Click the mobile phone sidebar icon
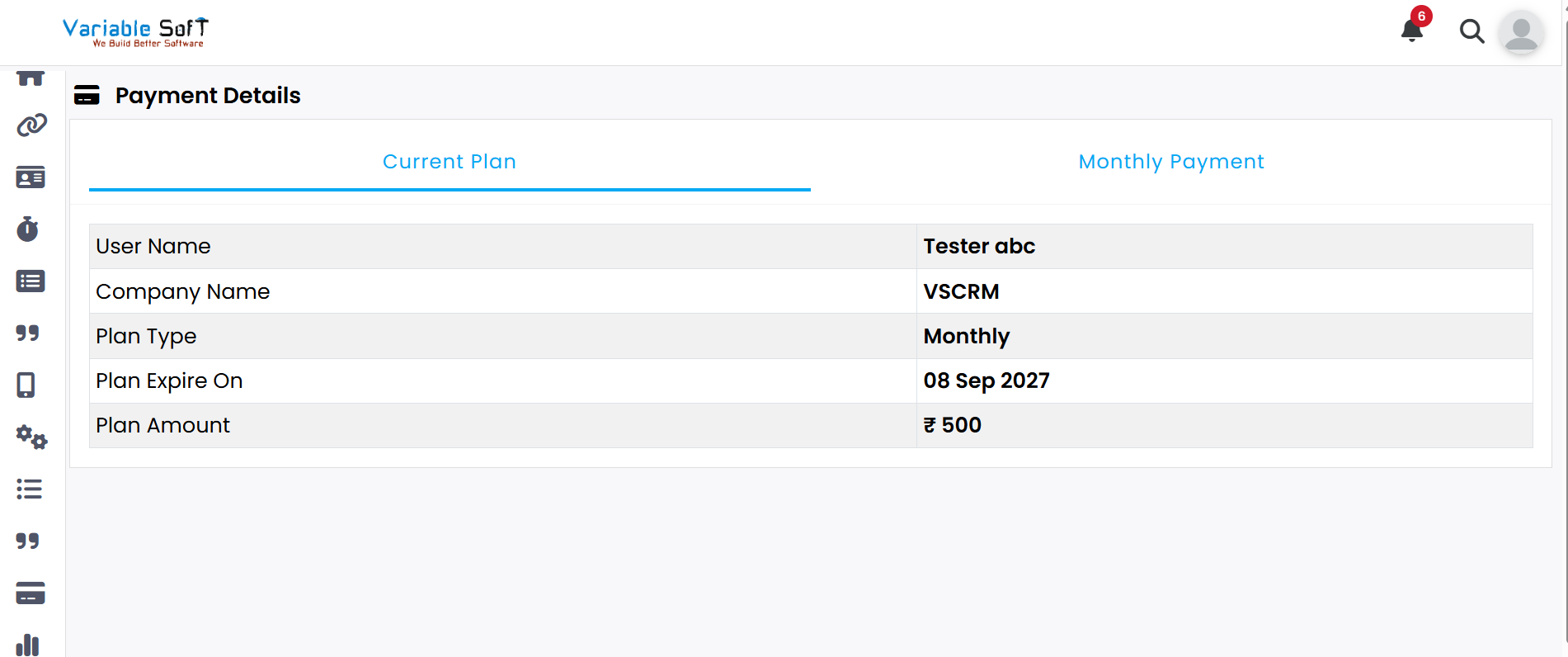 coord(26,385)
